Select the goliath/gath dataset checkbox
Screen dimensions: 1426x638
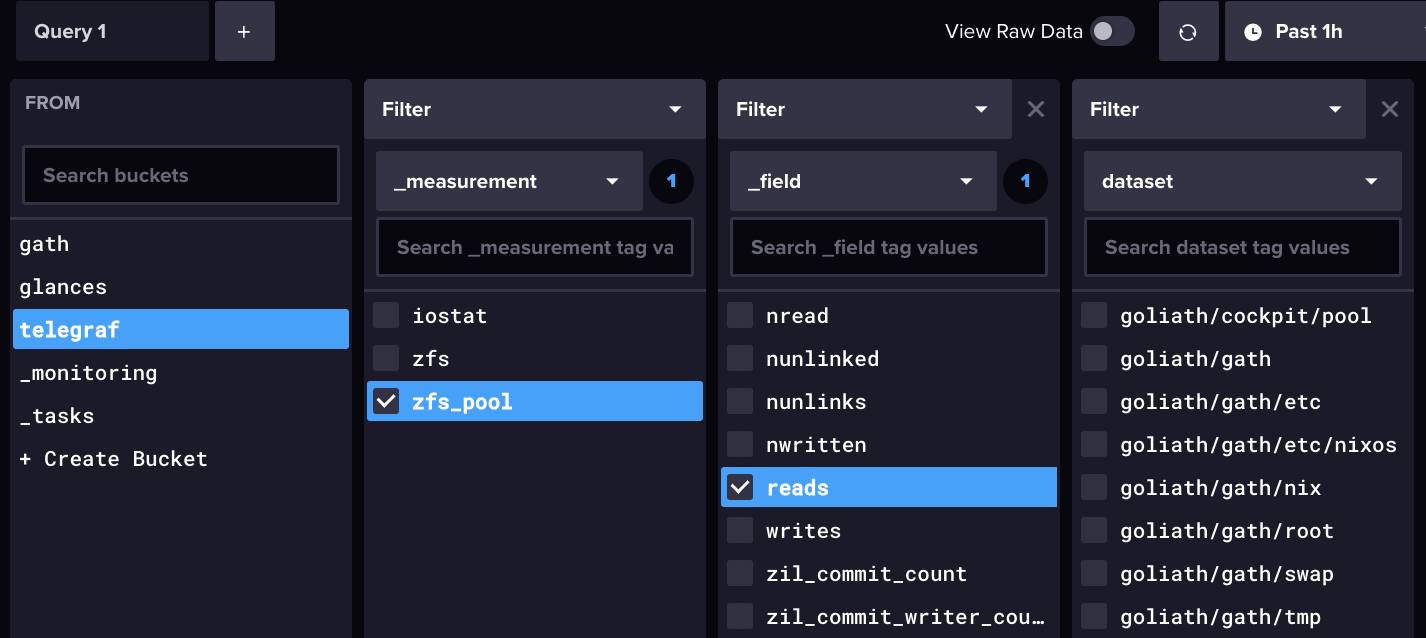coord(1093,358)
